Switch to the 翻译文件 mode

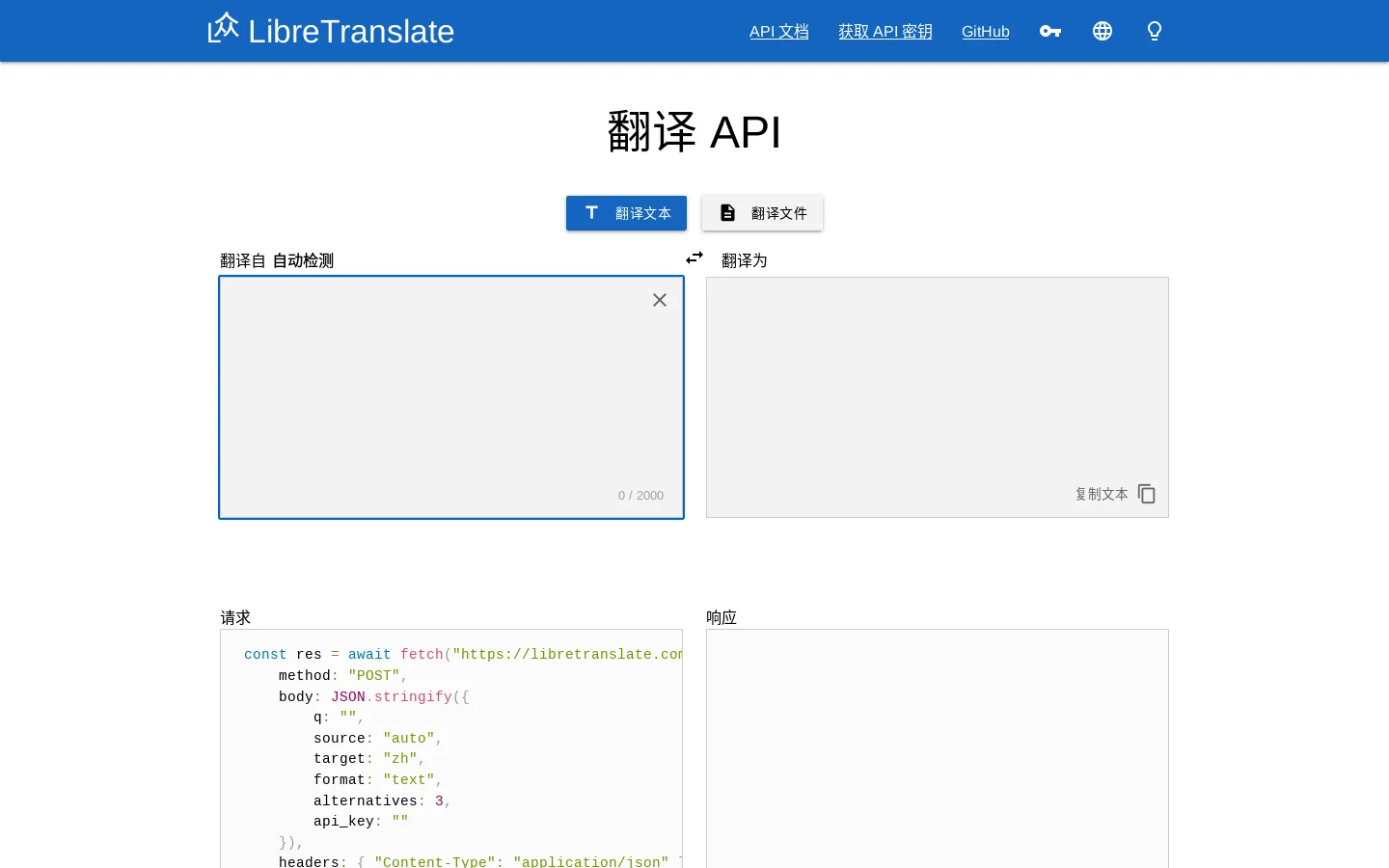click(x=762, y=213)
